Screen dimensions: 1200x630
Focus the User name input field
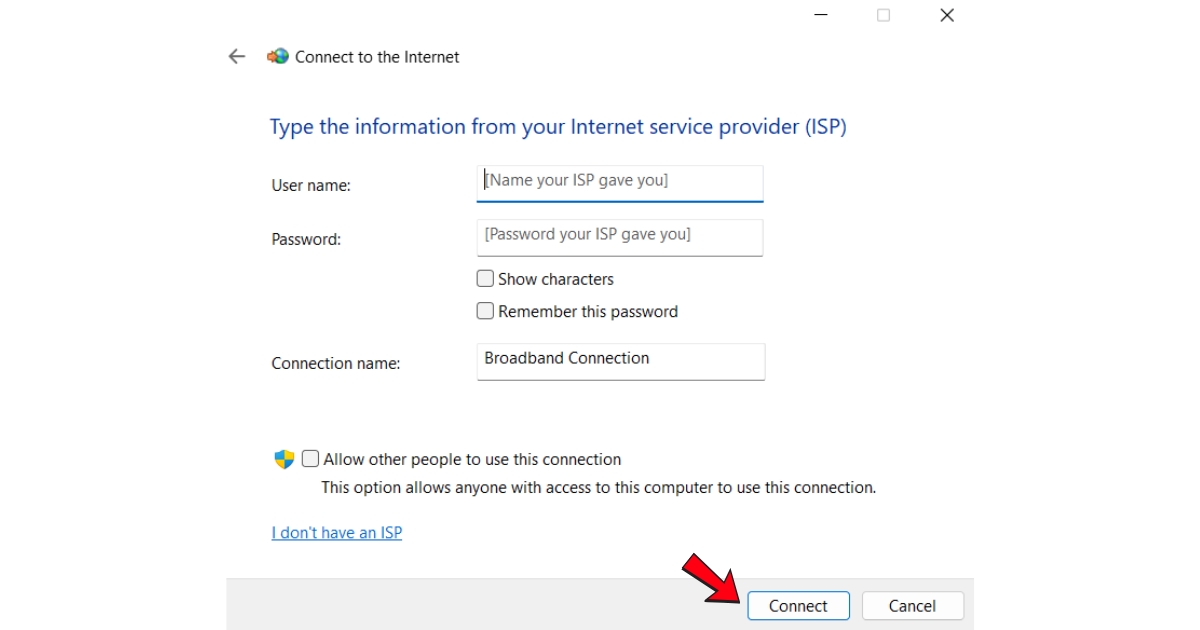tap(620, 182)
